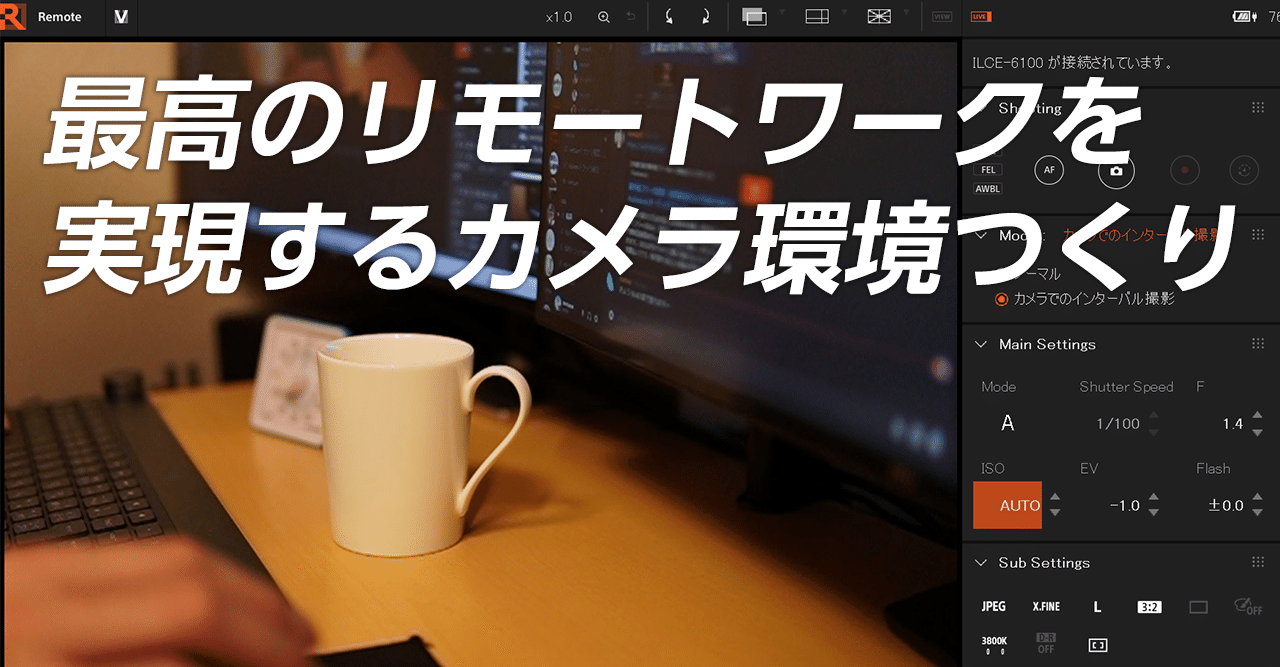Click the D-R OFF setting
Viewport: 1280px width, 667px height.
[1046, 643]
